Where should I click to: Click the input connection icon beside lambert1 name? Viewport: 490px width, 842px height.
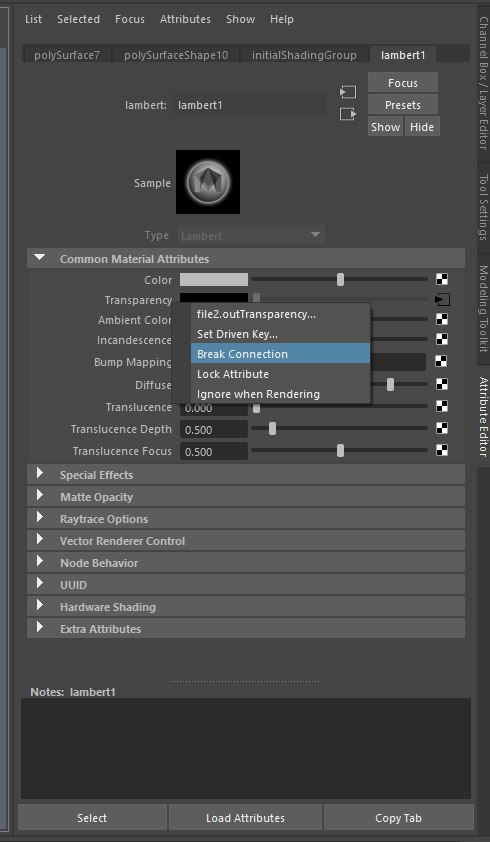(x=348, y=92)
